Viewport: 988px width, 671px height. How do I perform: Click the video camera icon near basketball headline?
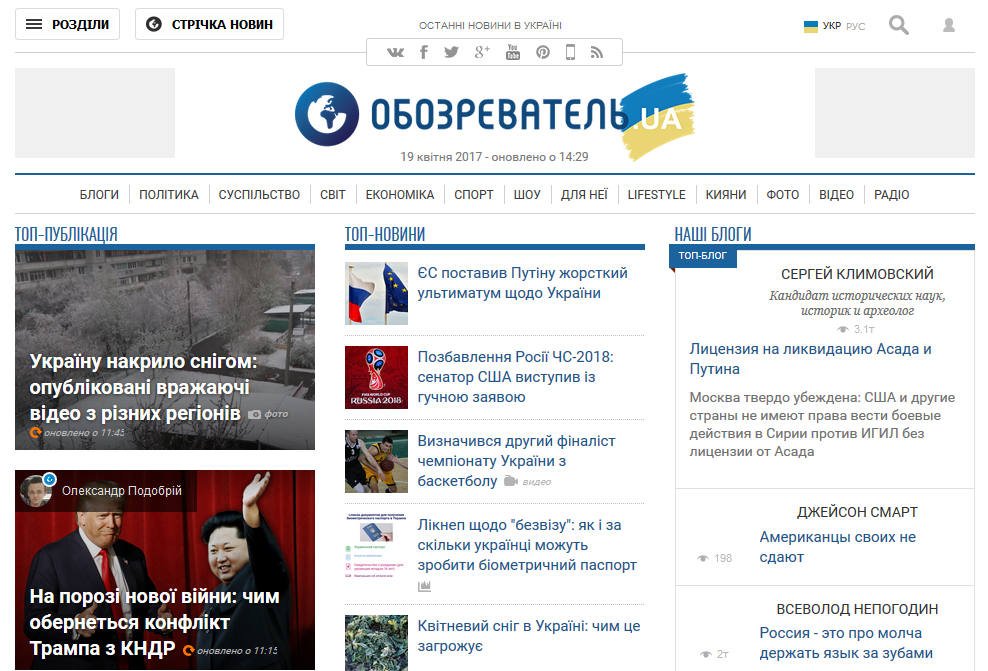pyautogui.click(x=510, y=481)
